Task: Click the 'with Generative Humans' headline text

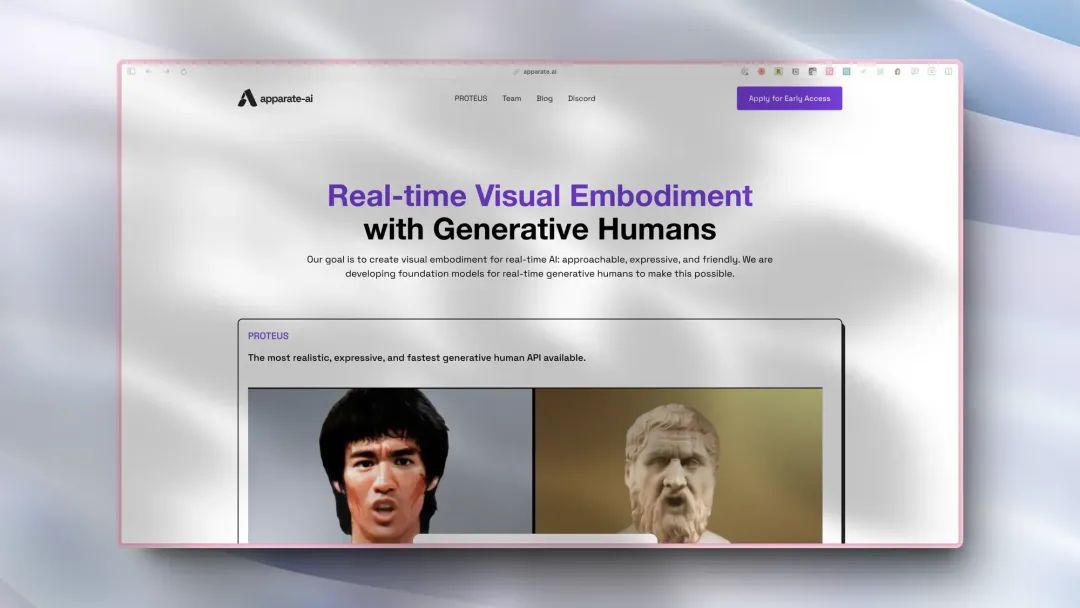Action: click(x=540, y=229)
